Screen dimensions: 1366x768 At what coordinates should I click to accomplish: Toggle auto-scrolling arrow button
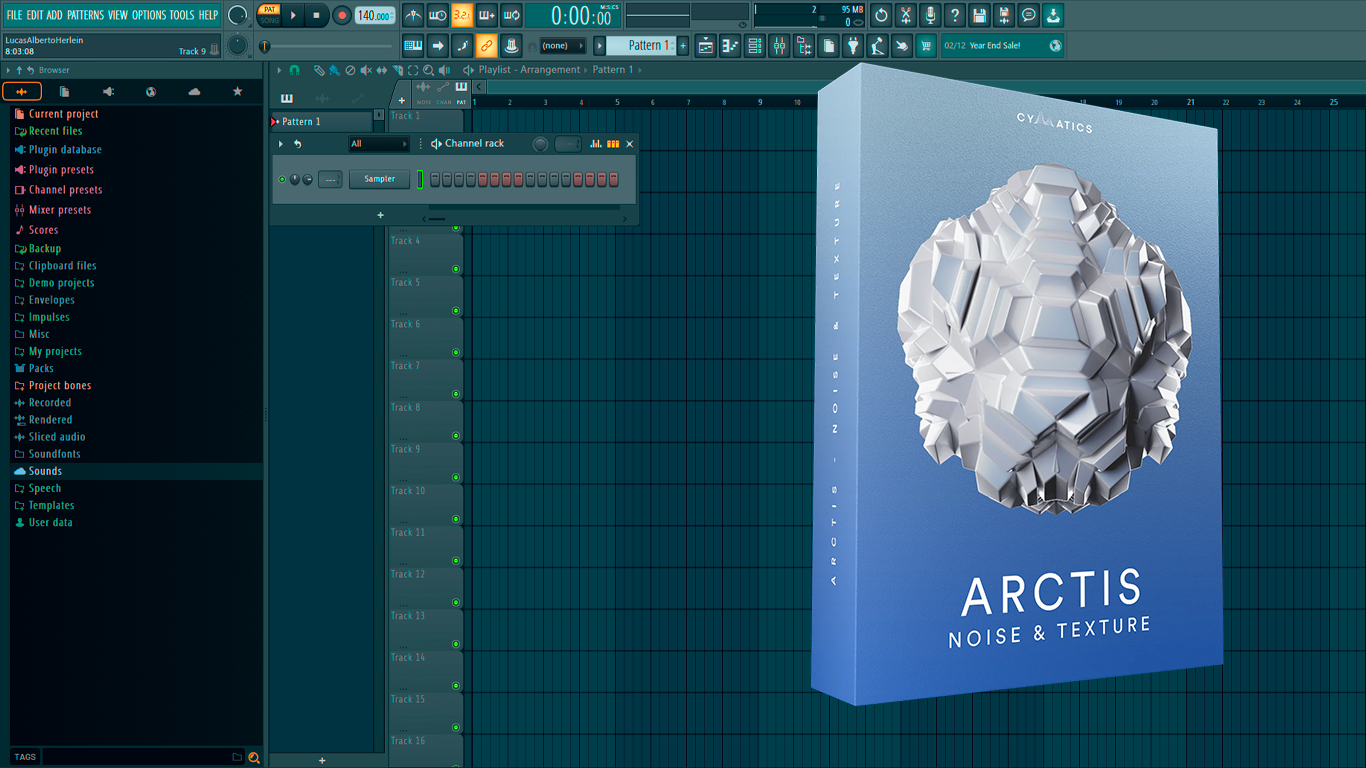pos(438,45)
